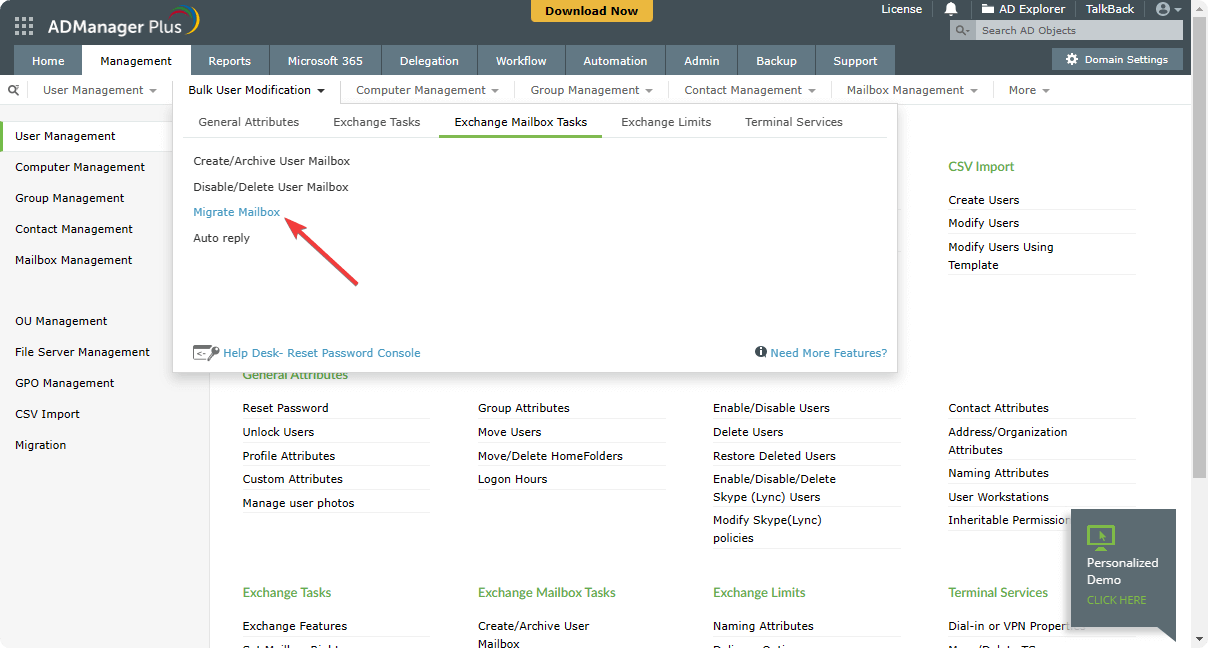Select Contact Management in left sidebar
This screenshot has width=1208, height=648.
(x=74, y=229)
